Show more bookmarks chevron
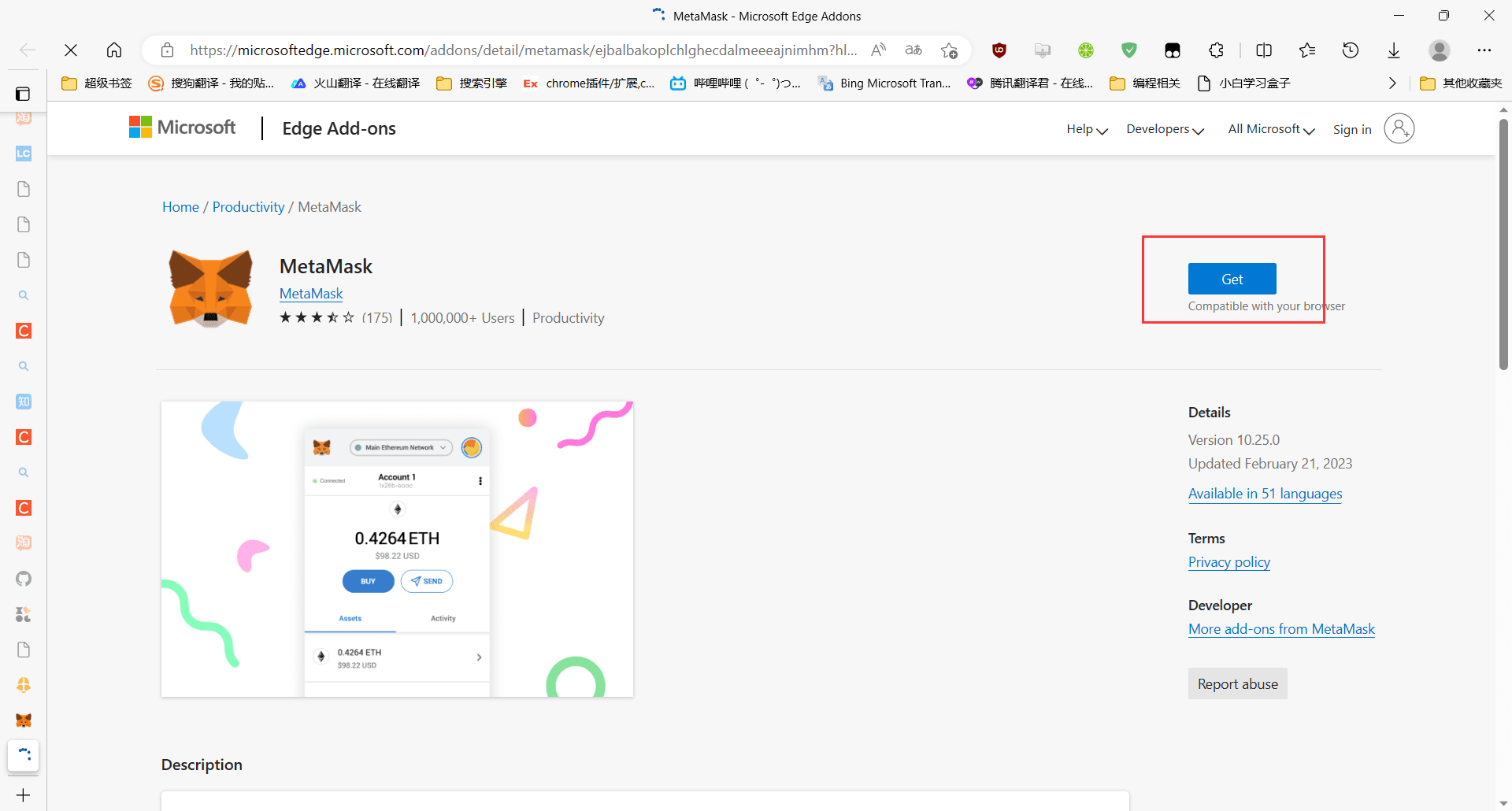This screenshot has width=1512, height=811. tap(1392, 83)
